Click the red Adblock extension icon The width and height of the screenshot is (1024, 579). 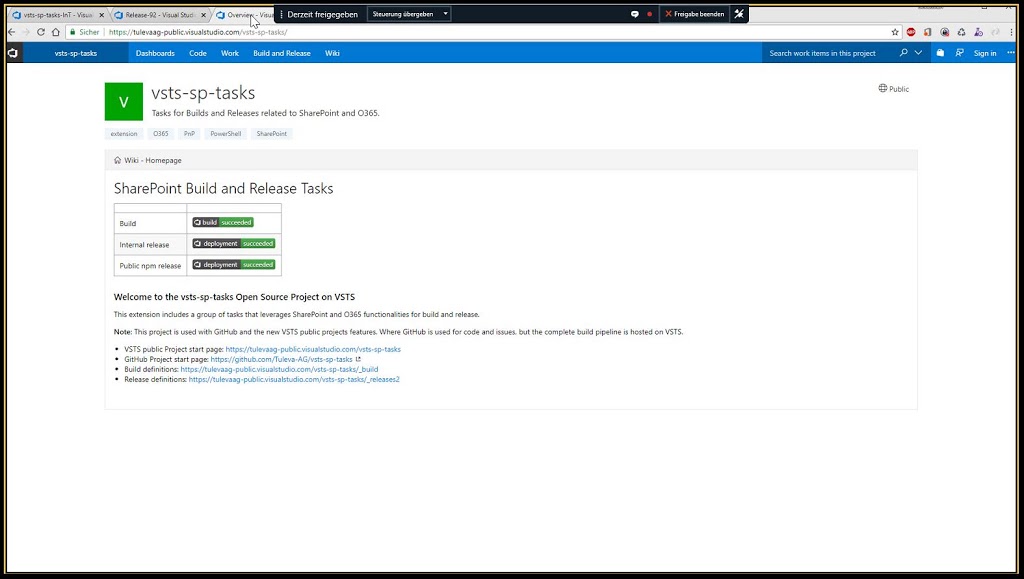point(911,32)
